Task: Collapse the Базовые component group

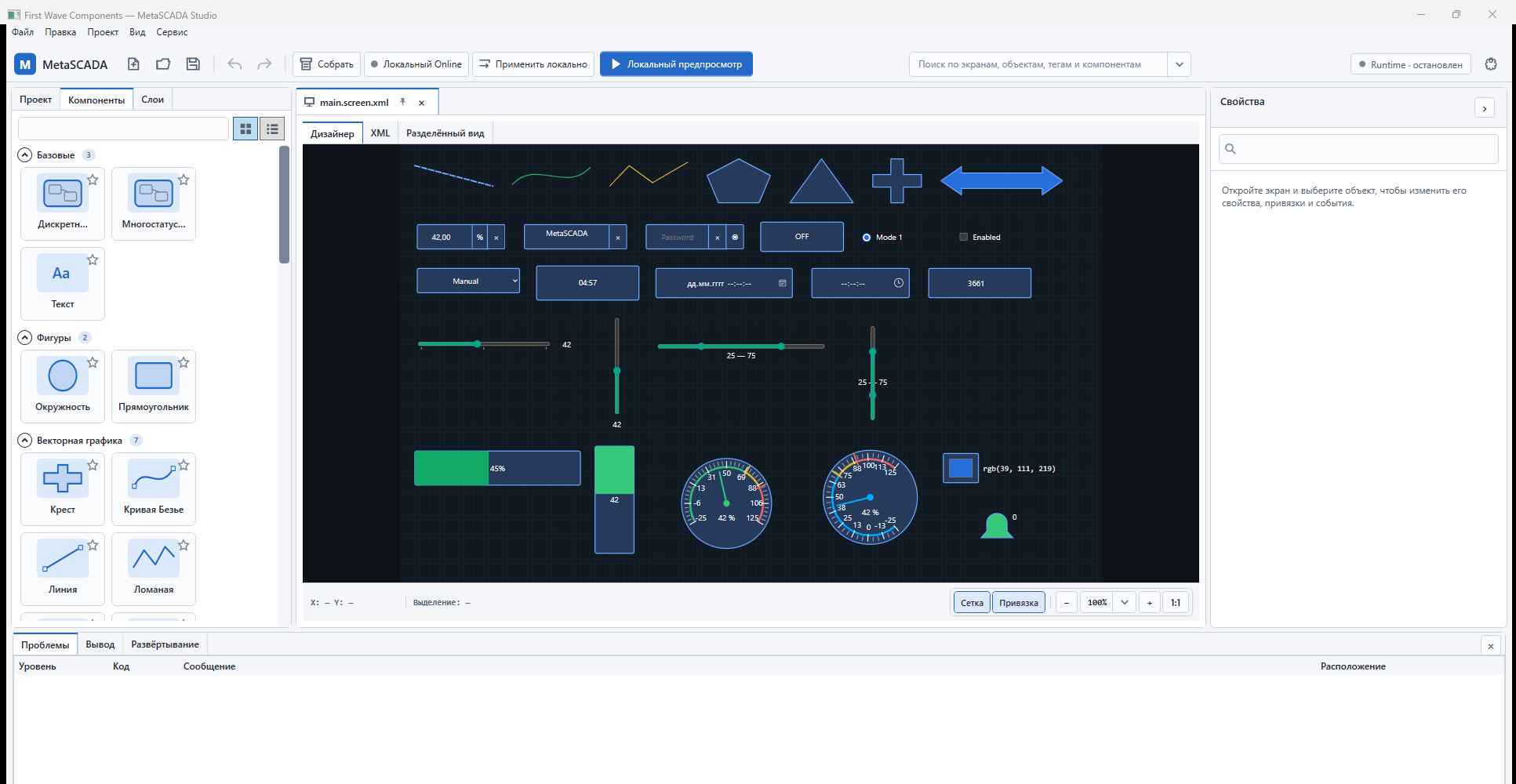Action: pos(25,155)
